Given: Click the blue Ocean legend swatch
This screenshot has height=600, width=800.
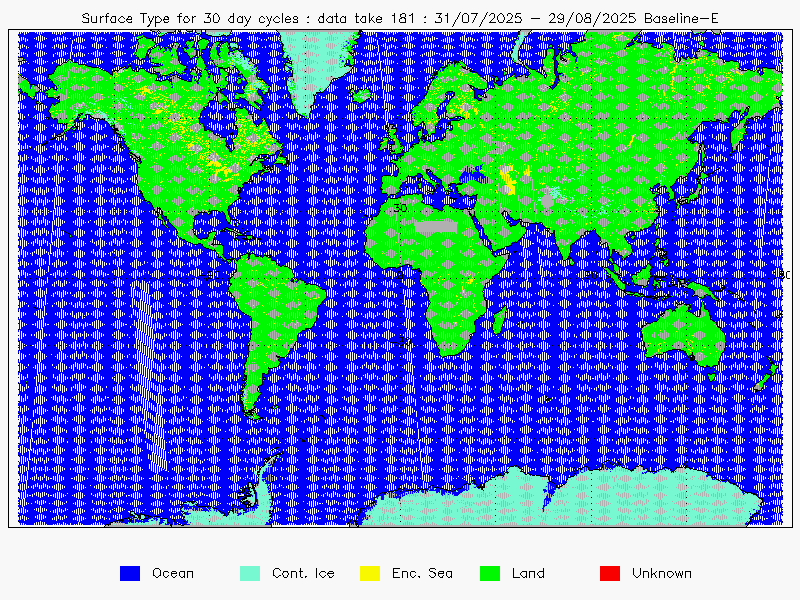Looking at the screenshot, I should (x=128, y=573).
